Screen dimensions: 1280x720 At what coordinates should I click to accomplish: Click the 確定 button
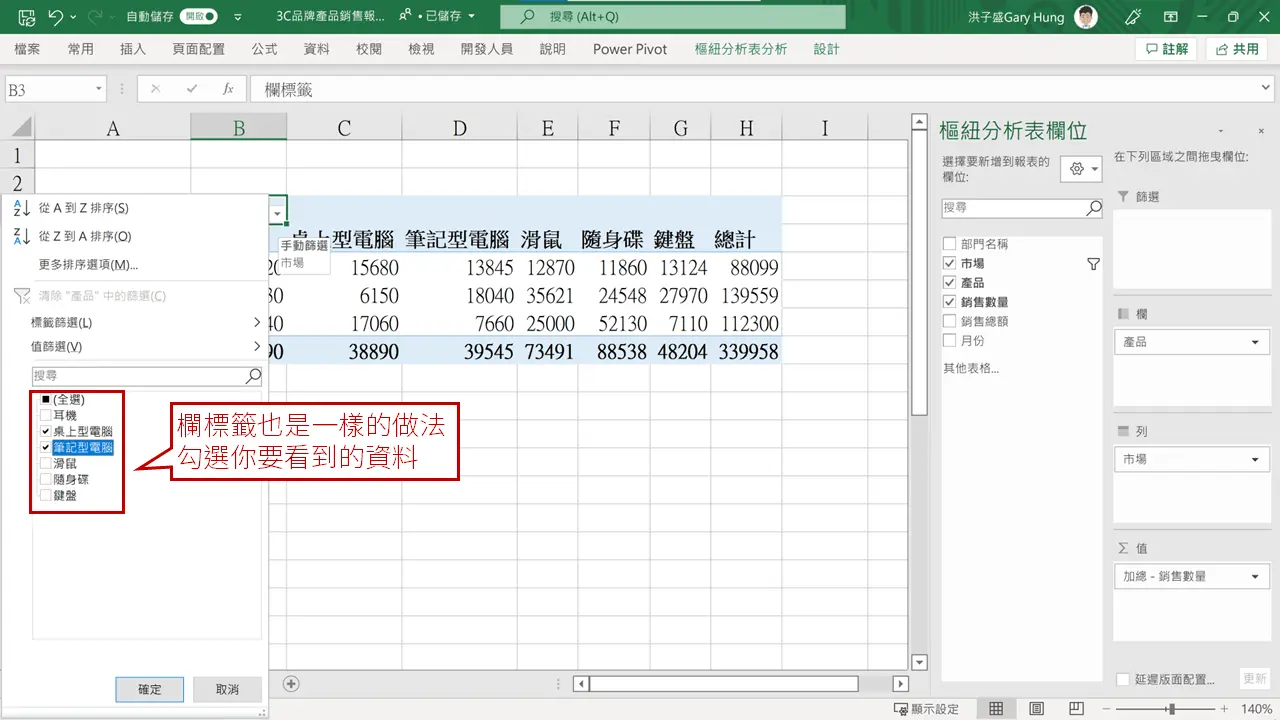(149, 689)
